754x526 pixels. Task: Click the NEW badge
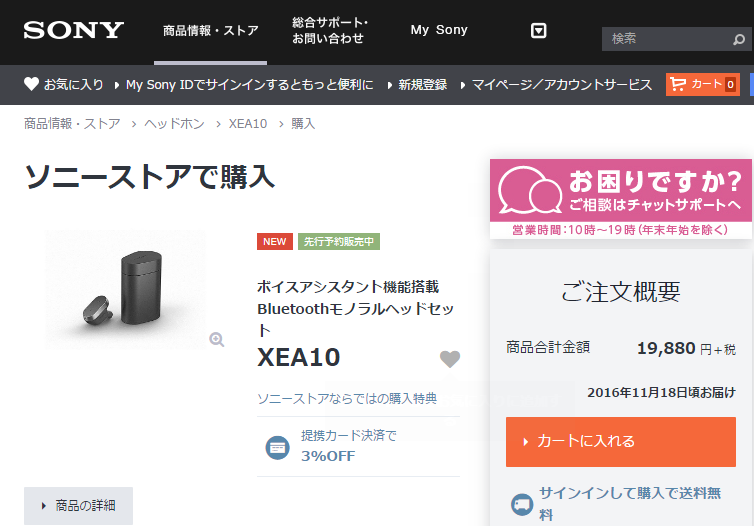pos(275,241)
